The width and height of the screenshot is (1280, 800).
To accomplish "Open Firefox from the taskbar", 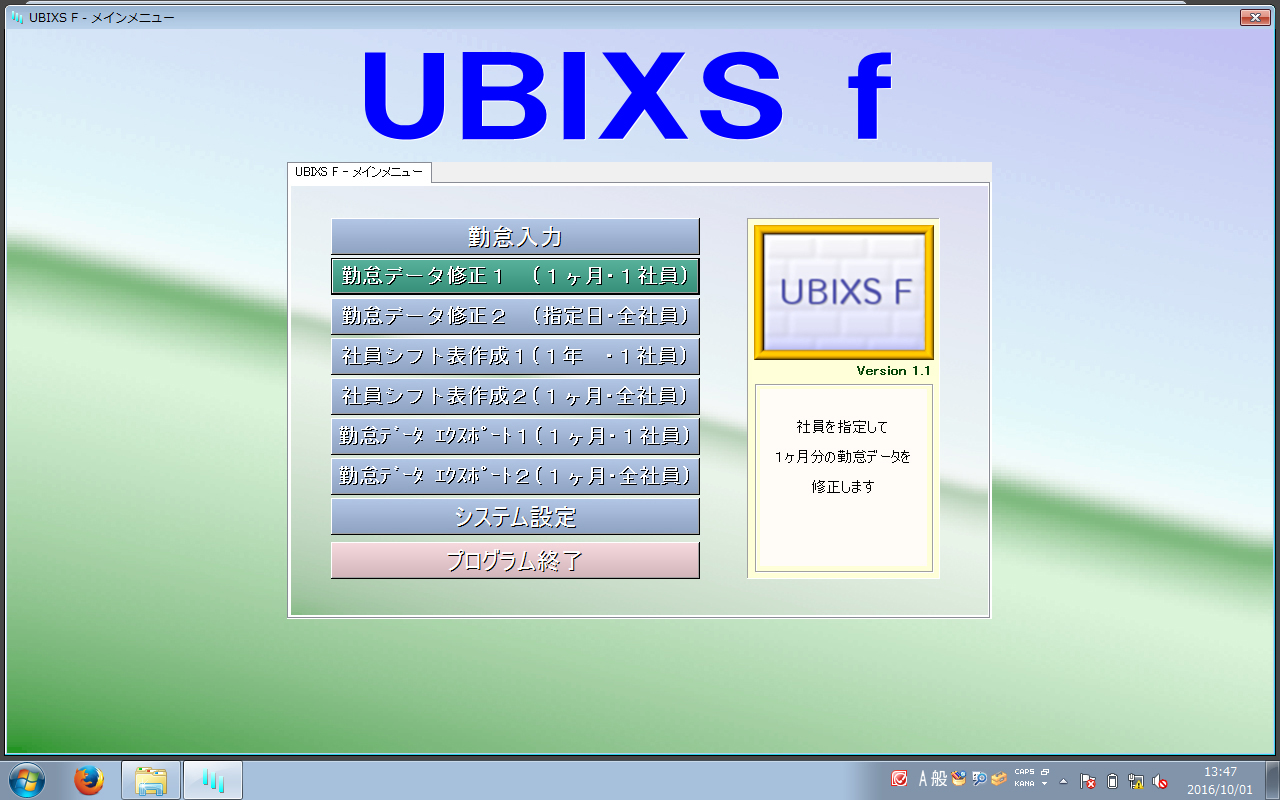I will click(89, 780).
